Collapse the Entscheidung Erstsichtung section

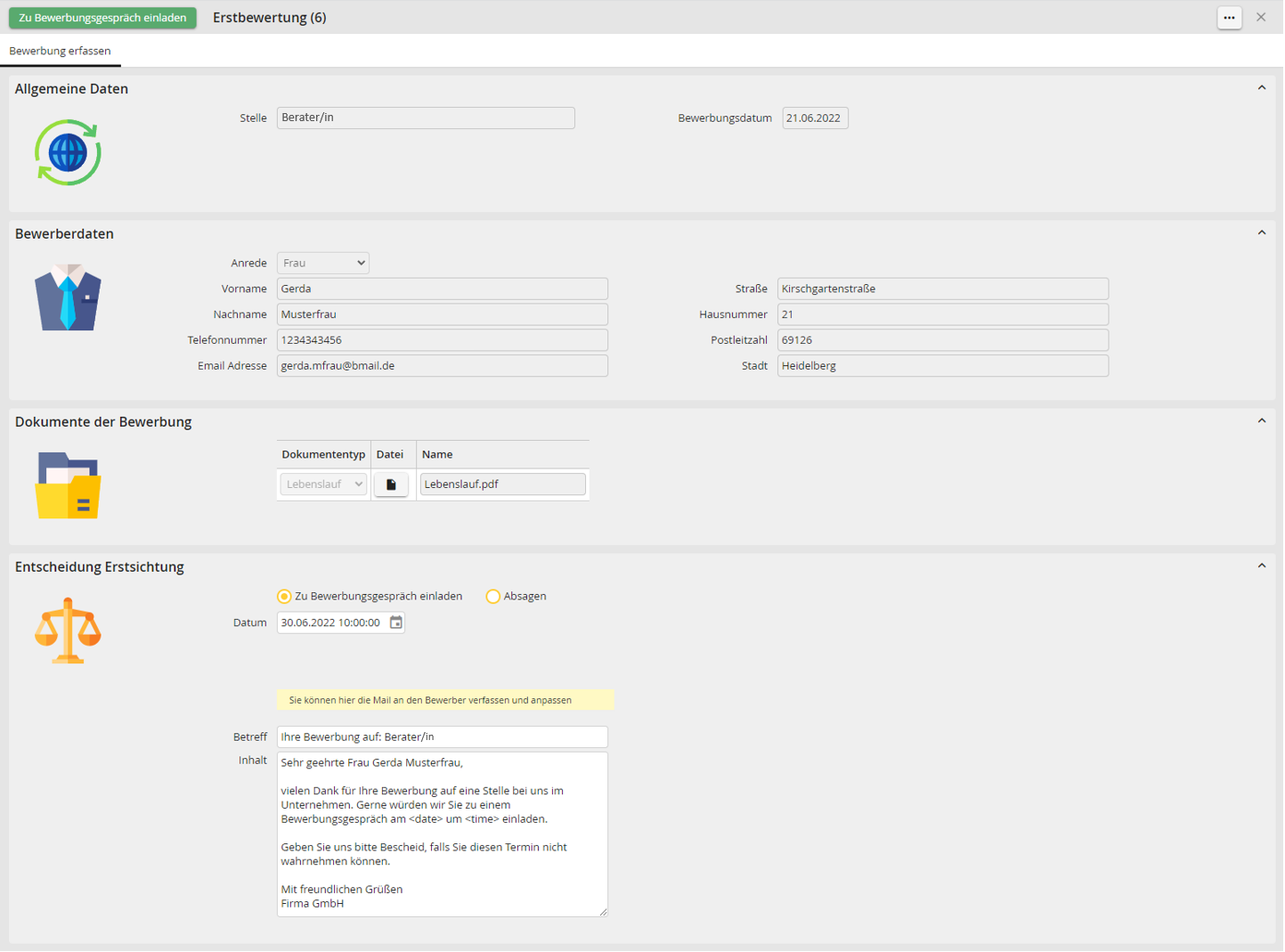coord(1262,566)
